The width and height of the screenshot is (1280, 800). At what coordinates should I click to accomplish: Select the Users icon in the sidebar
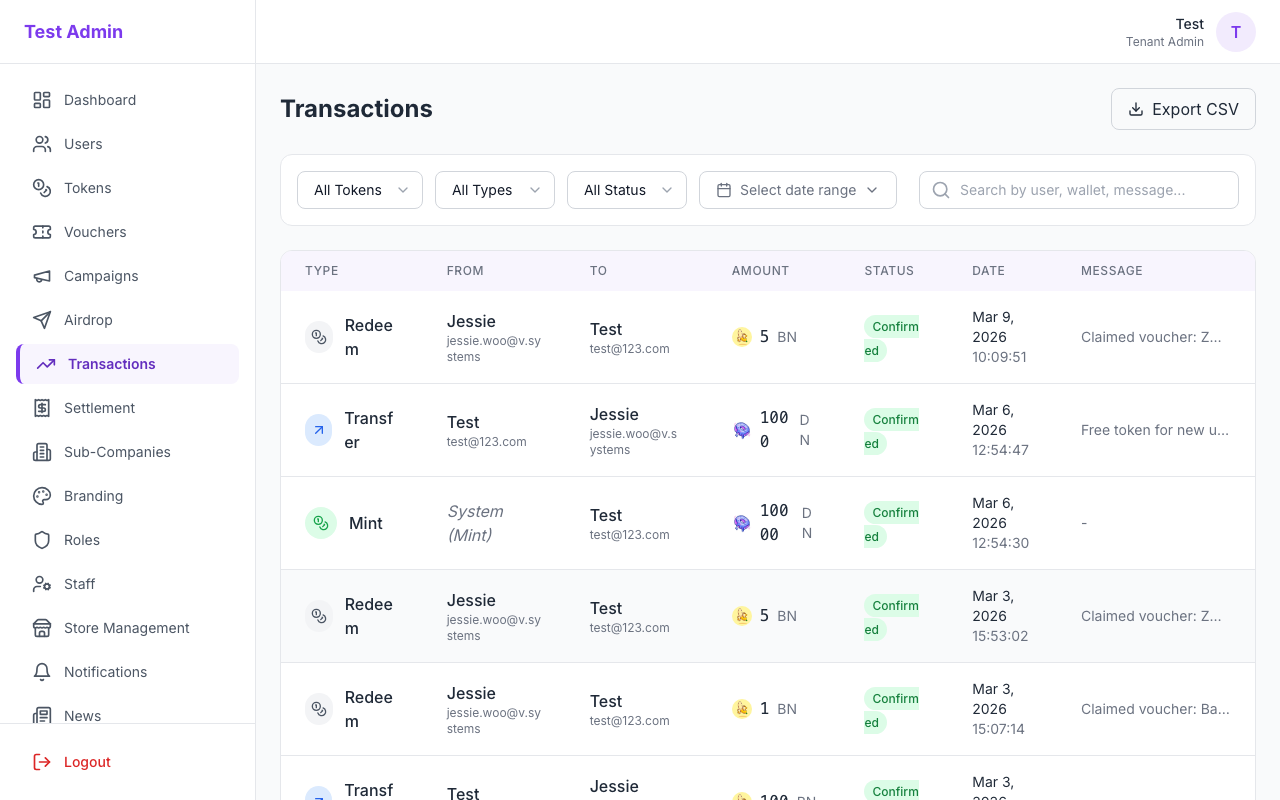click(41, 144)
